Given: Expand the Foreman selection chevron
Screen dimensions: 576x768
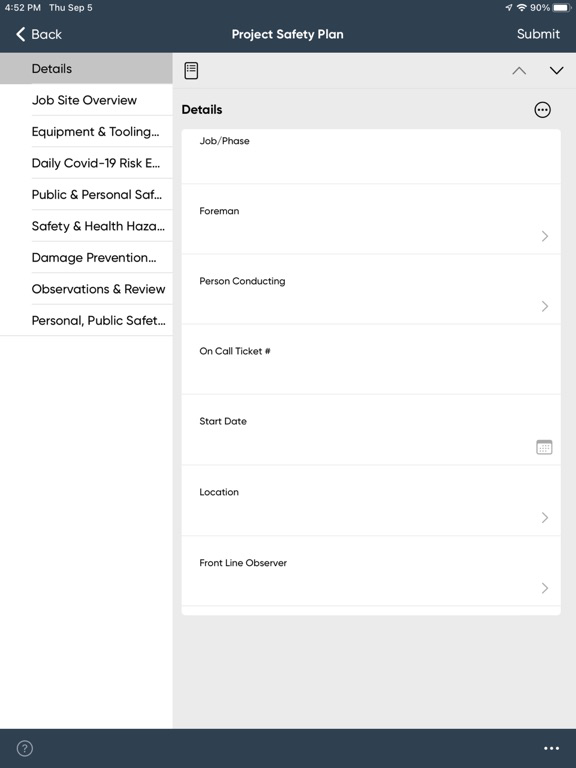Looking at the screenshot, I should (545, 236).
